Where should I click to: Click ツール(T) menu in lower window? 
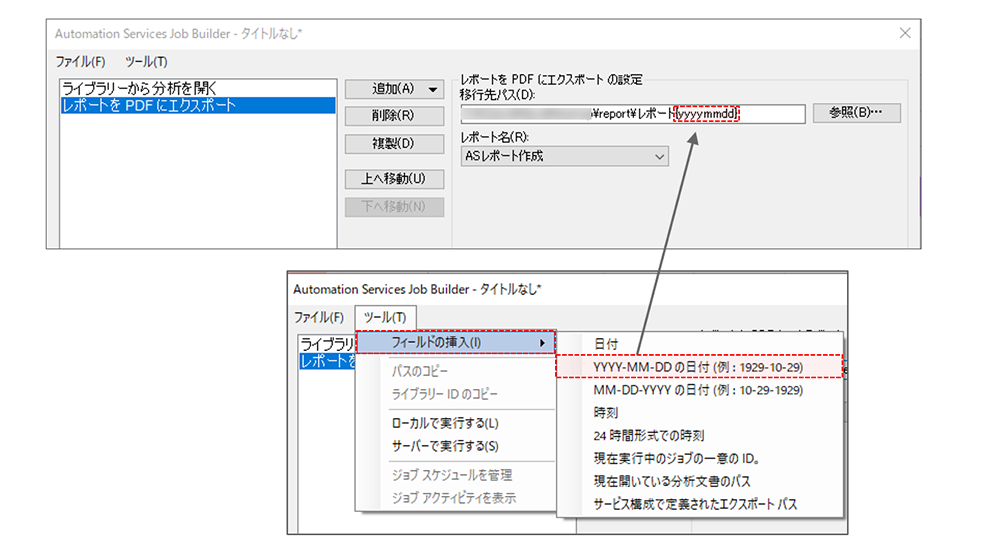385,317
